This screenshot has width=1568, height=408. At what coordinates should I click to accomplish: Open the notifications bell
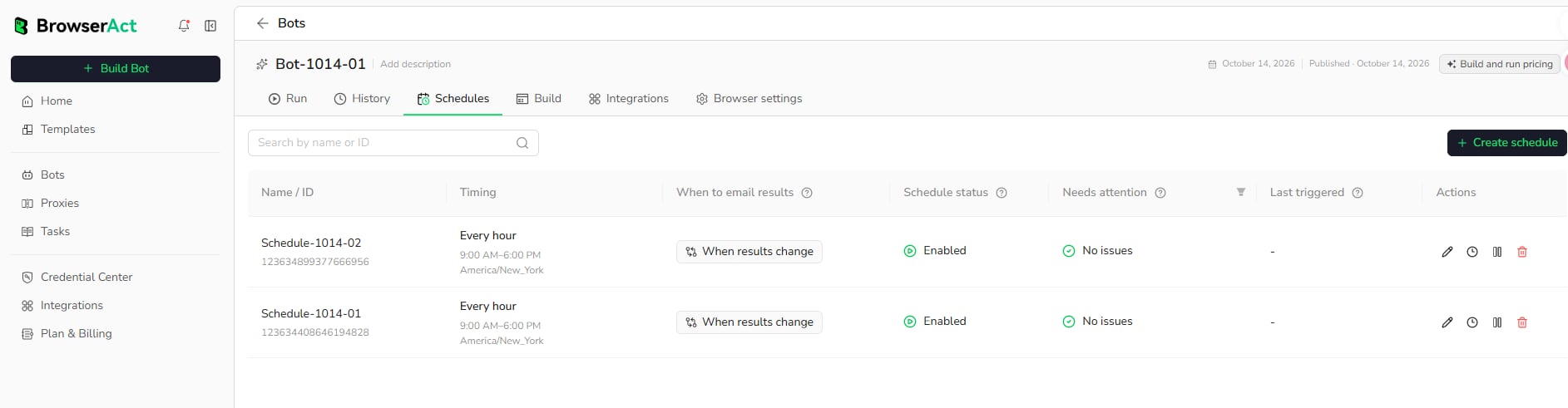[x=184, y=26]
